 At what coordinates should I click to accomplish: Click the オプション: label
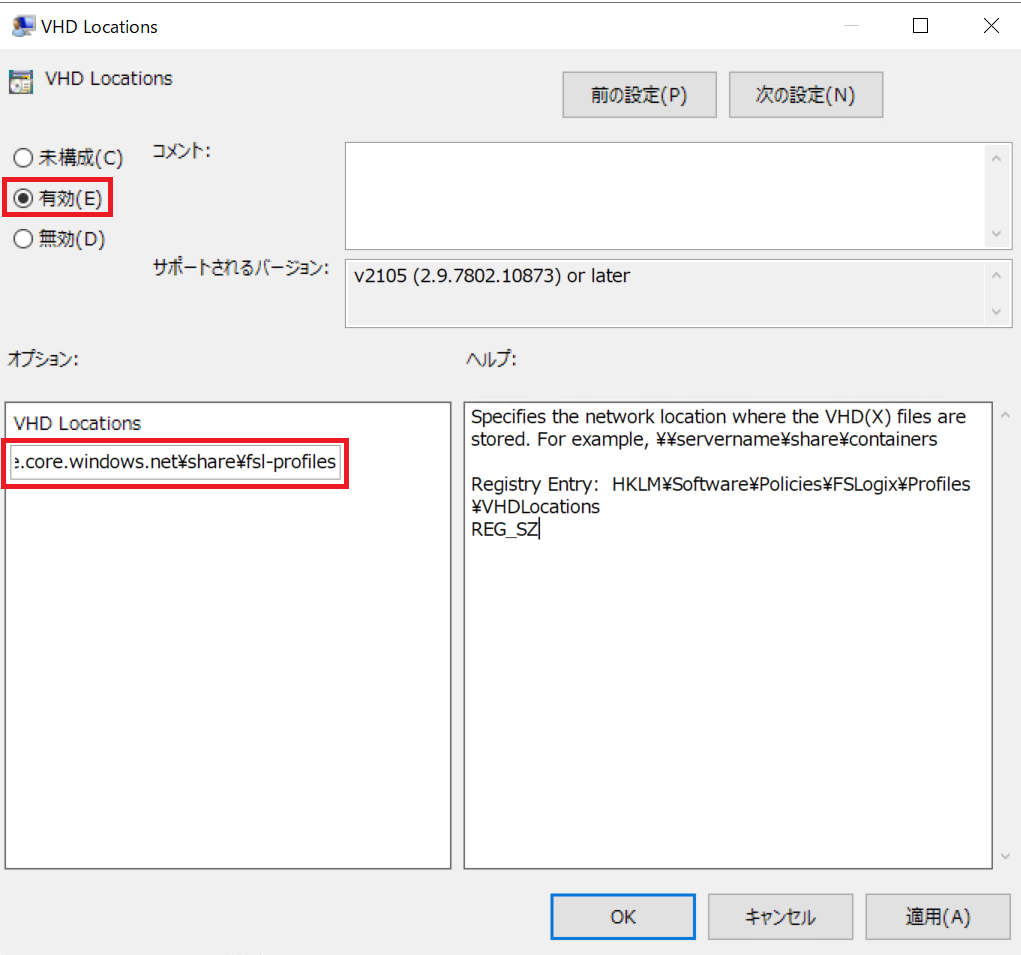tap(43, 359)
